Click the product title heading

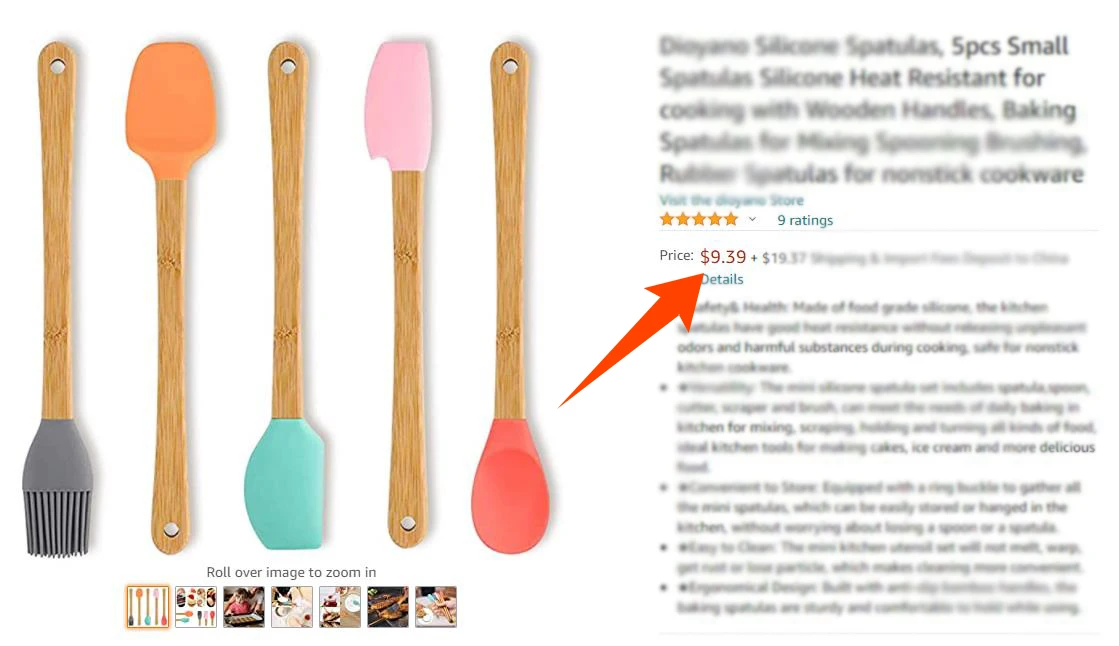(x=871, y=109)
